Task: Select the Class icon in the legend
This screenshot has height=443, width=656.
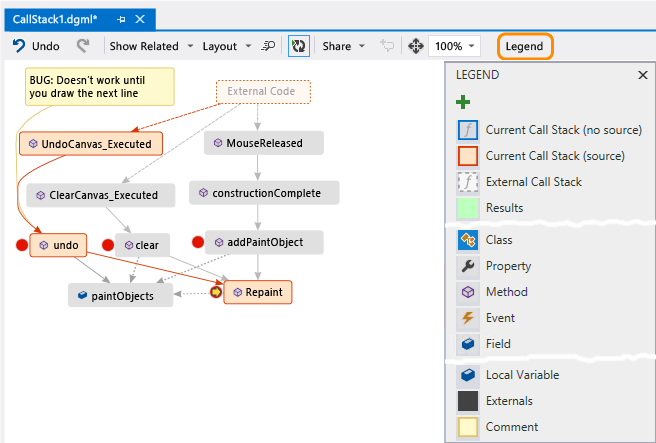Action: (x=468, y=240)
